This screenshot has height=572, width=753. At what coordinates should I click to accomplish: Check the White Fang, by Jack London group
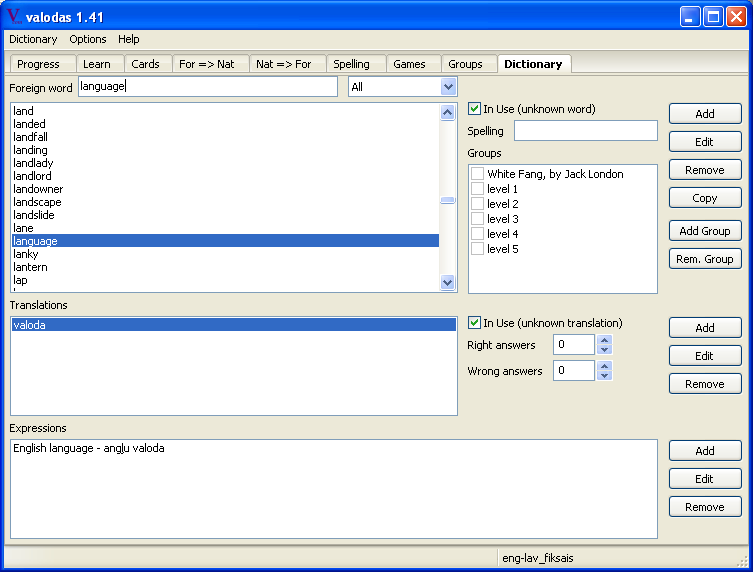coord(478,174)
